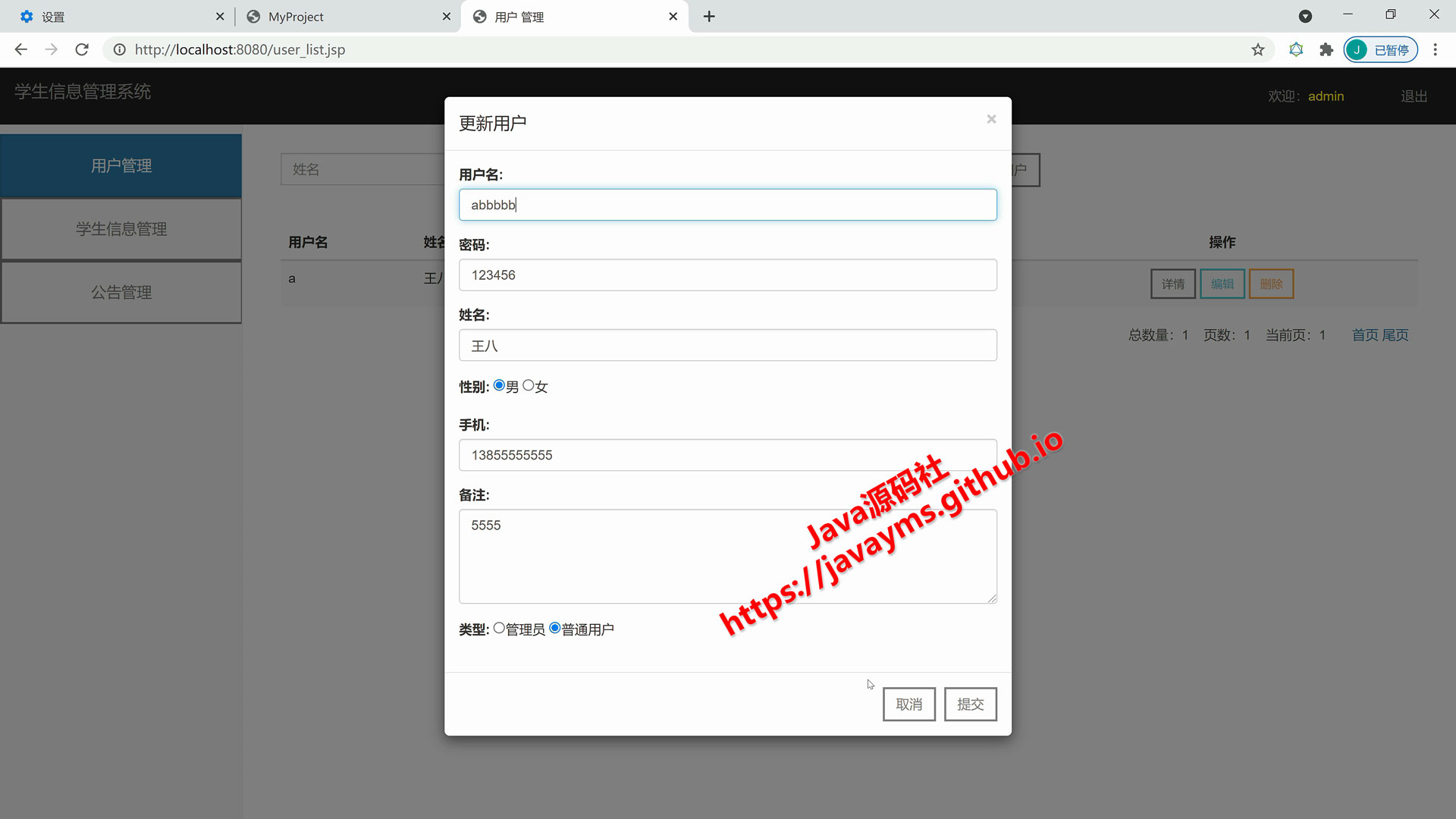Click the 用户名 column header

tap(308, 242)
